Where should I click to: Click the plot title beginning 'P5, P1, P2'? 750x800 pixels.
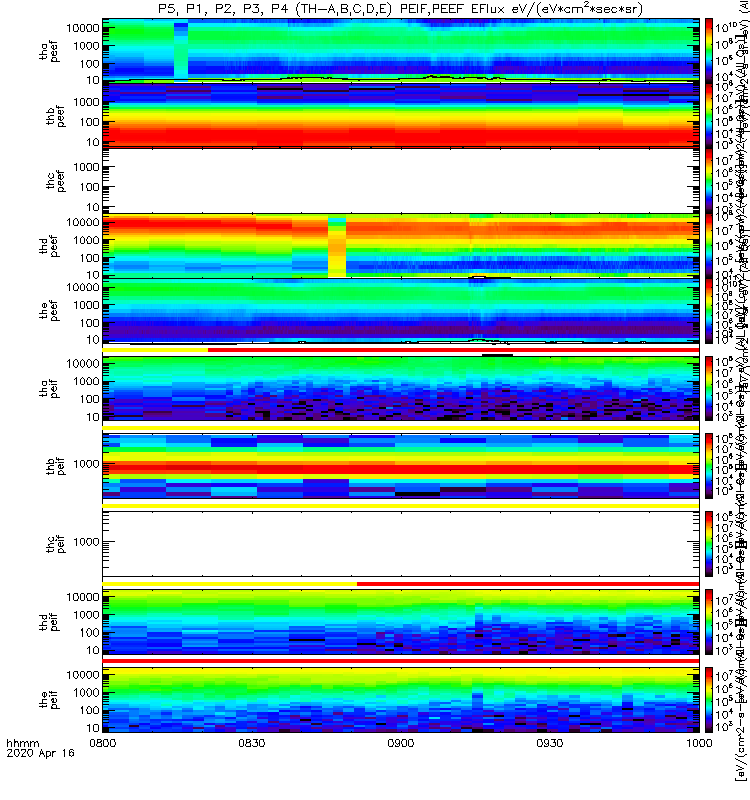401,9
